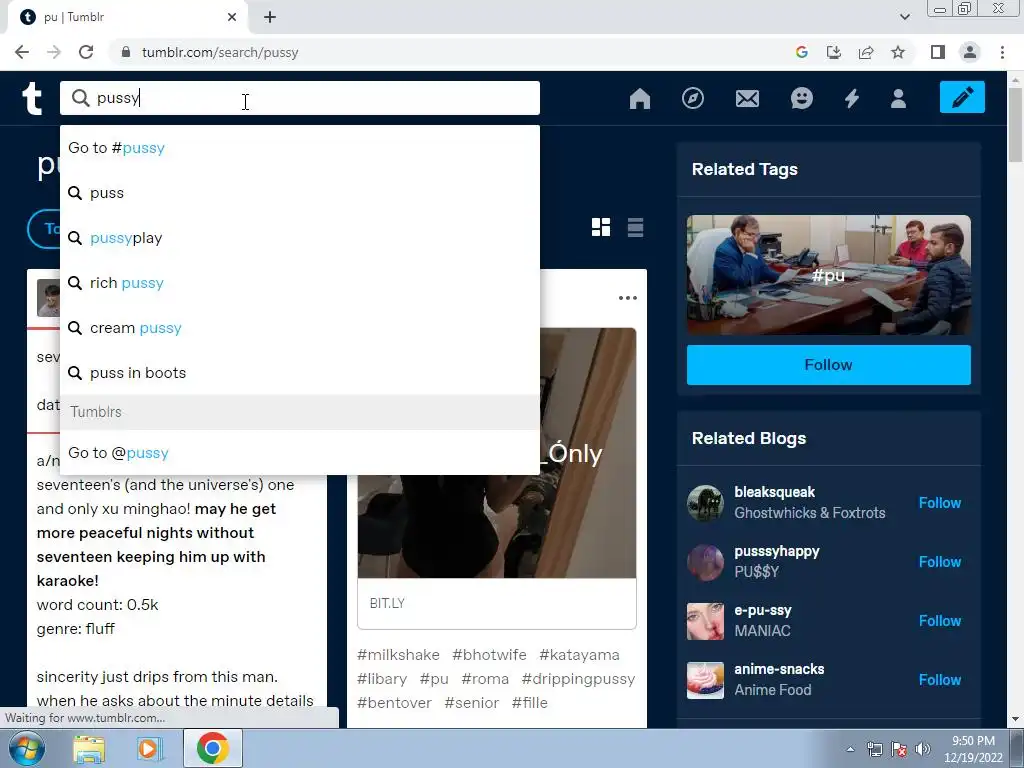Switch to grid view layout icon

[x=601, y=227]
